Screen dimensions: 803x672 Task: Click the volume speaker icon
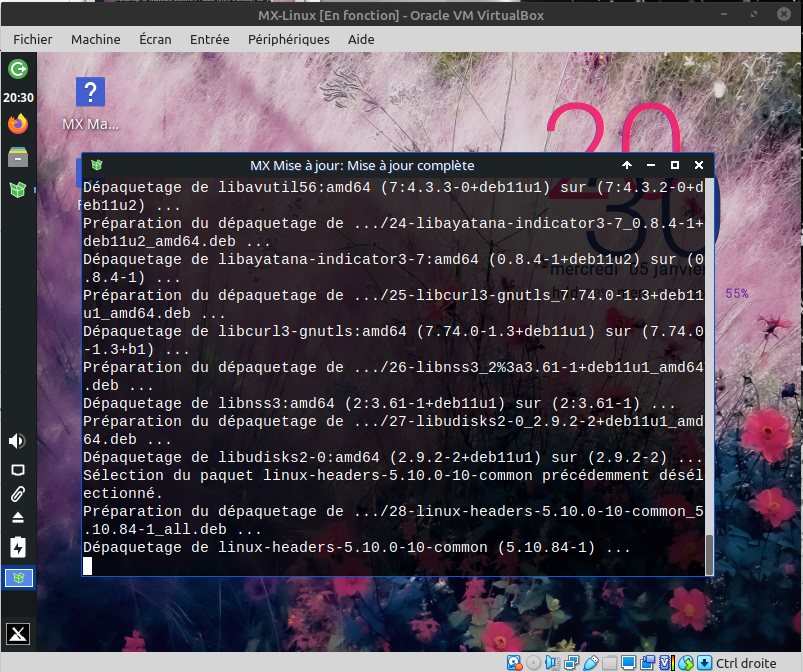[17, 441]
